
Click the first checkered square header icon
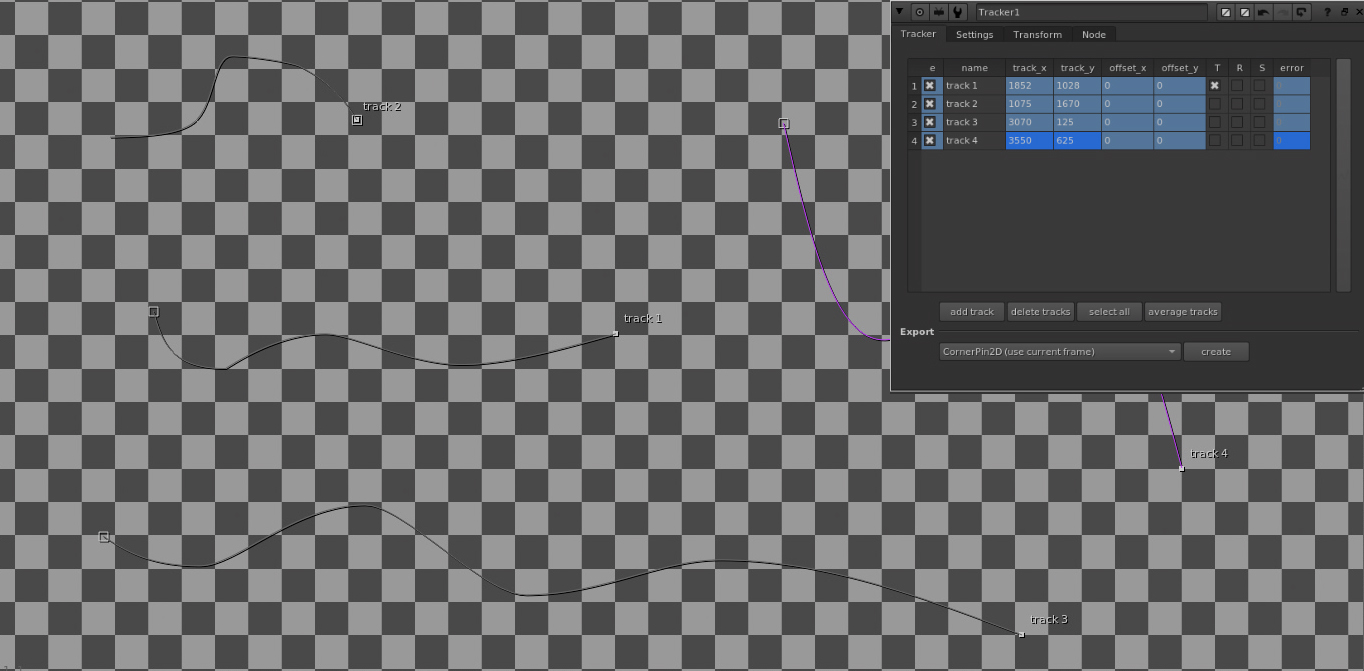pyautogui.click(x=1226, y=12)
